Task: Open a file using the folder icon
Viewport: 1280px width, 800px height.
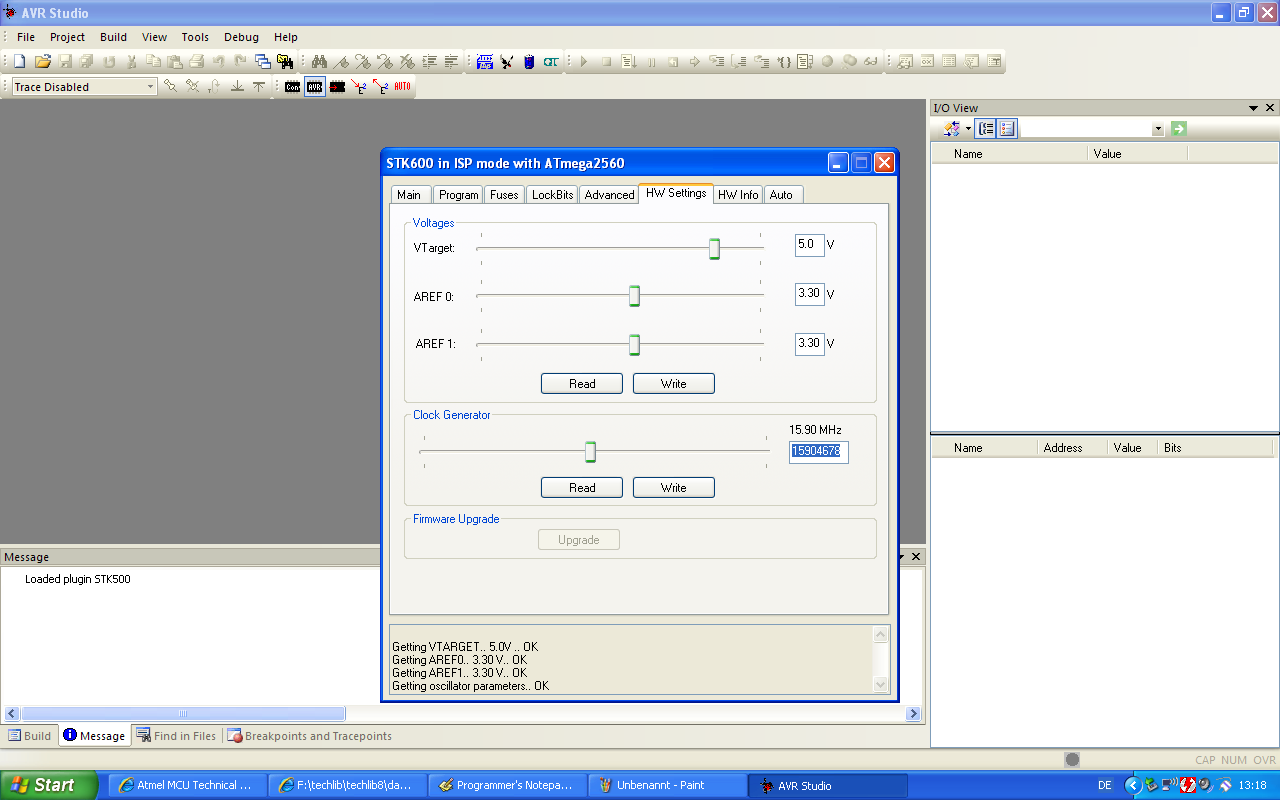Action: (x=42, y=62)
